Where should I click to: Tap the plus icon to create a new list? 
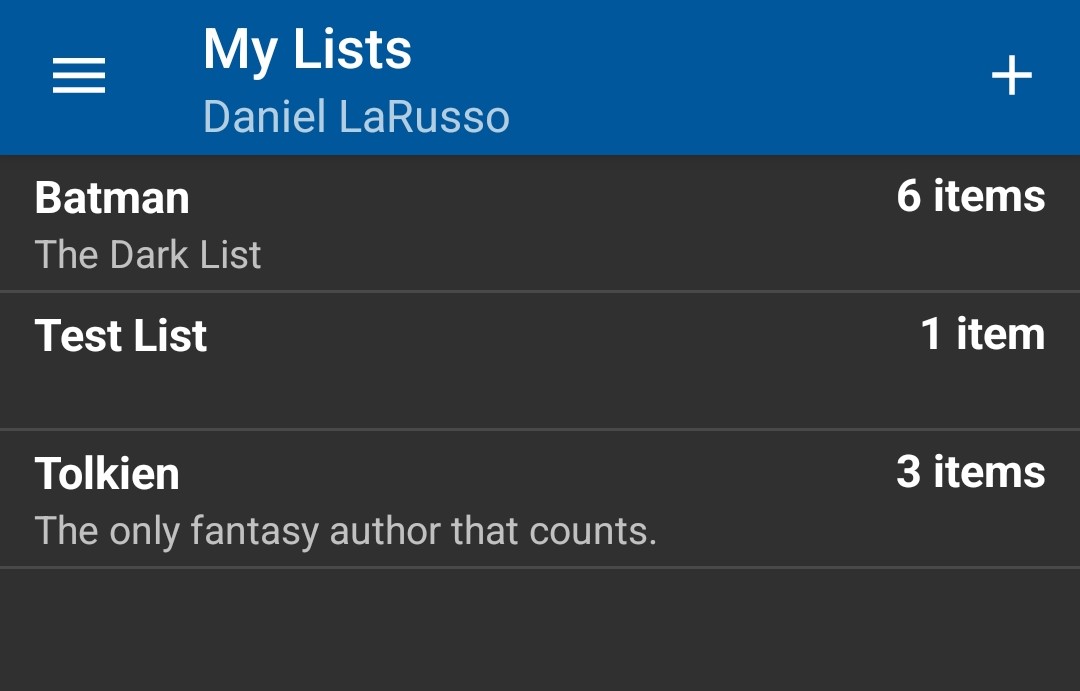click(1012, 74)
